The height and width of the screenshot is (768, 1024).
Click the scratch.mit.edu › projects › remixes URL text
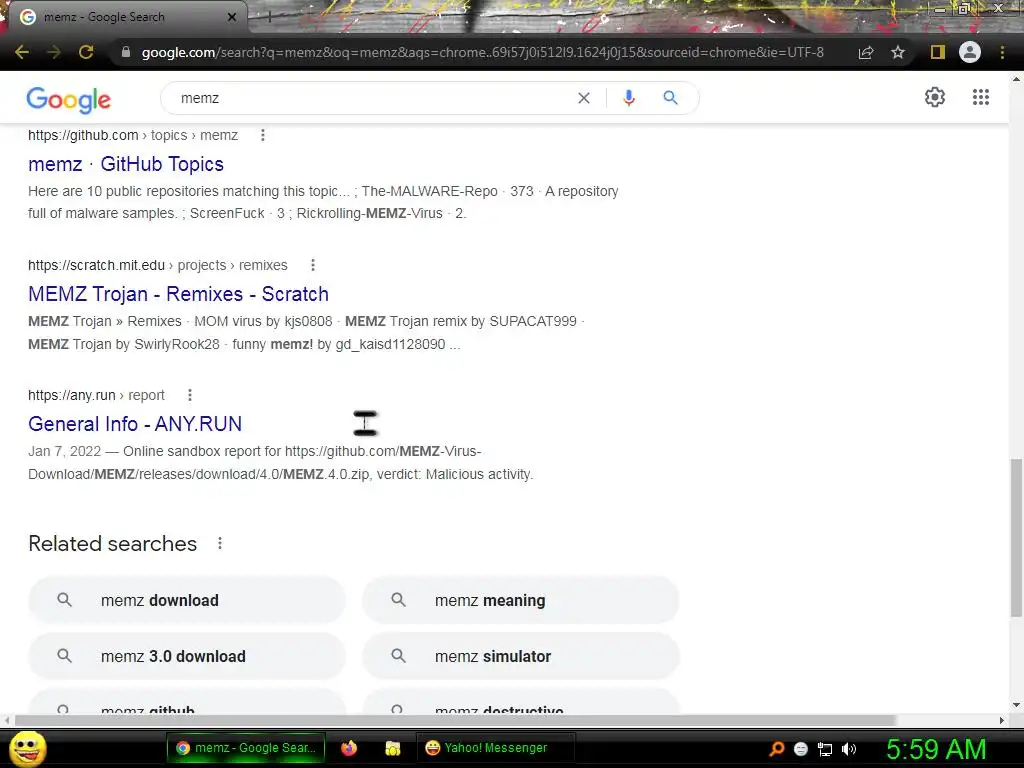pos(157,265)
